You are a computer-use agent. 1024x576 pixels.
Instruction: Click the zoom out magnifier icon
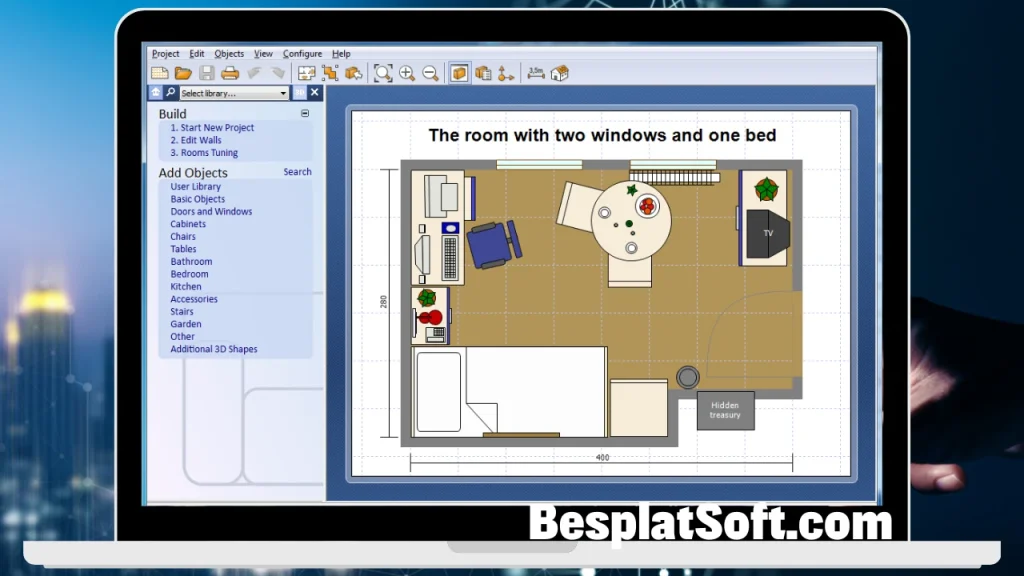point(430,73)
